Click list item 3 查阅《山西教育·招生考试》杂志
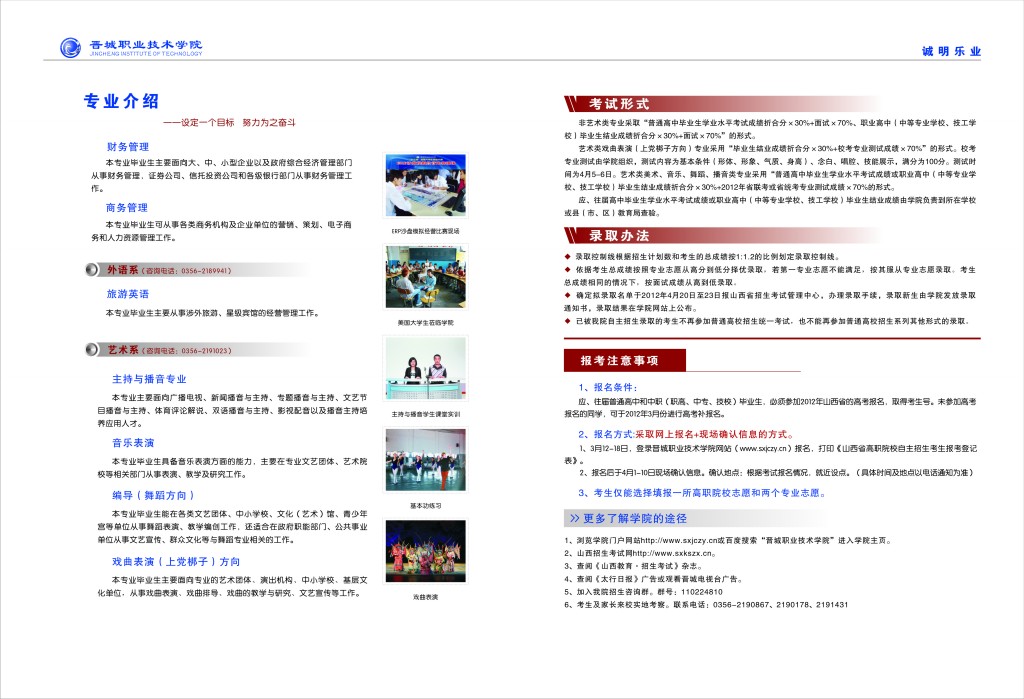Screen dimensions: 1024x699 pyautogui.click(x=633, y=566)
